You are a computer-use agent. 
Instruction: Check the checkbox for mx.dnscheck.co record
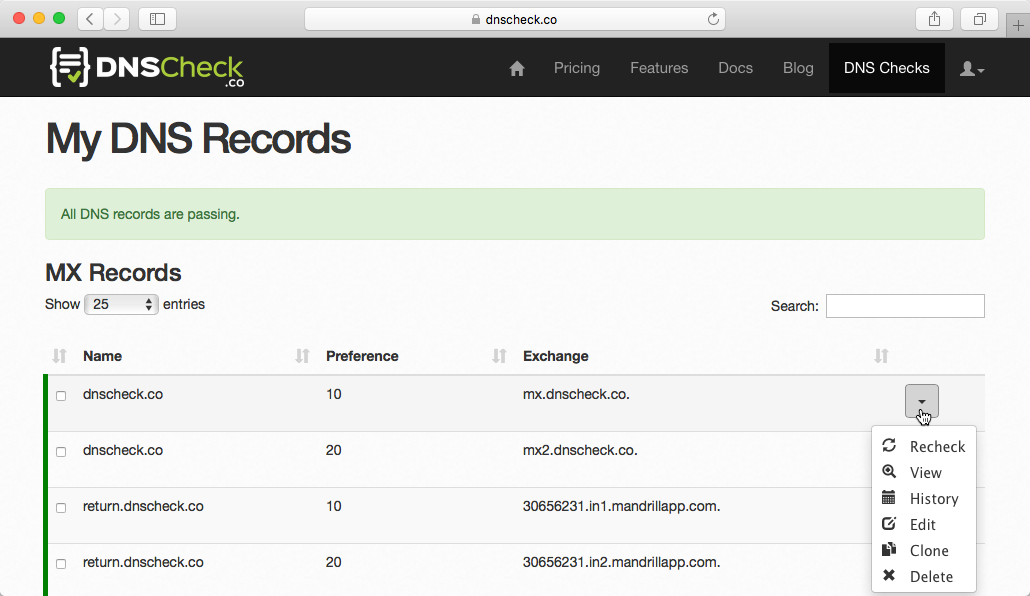[61, 395]
